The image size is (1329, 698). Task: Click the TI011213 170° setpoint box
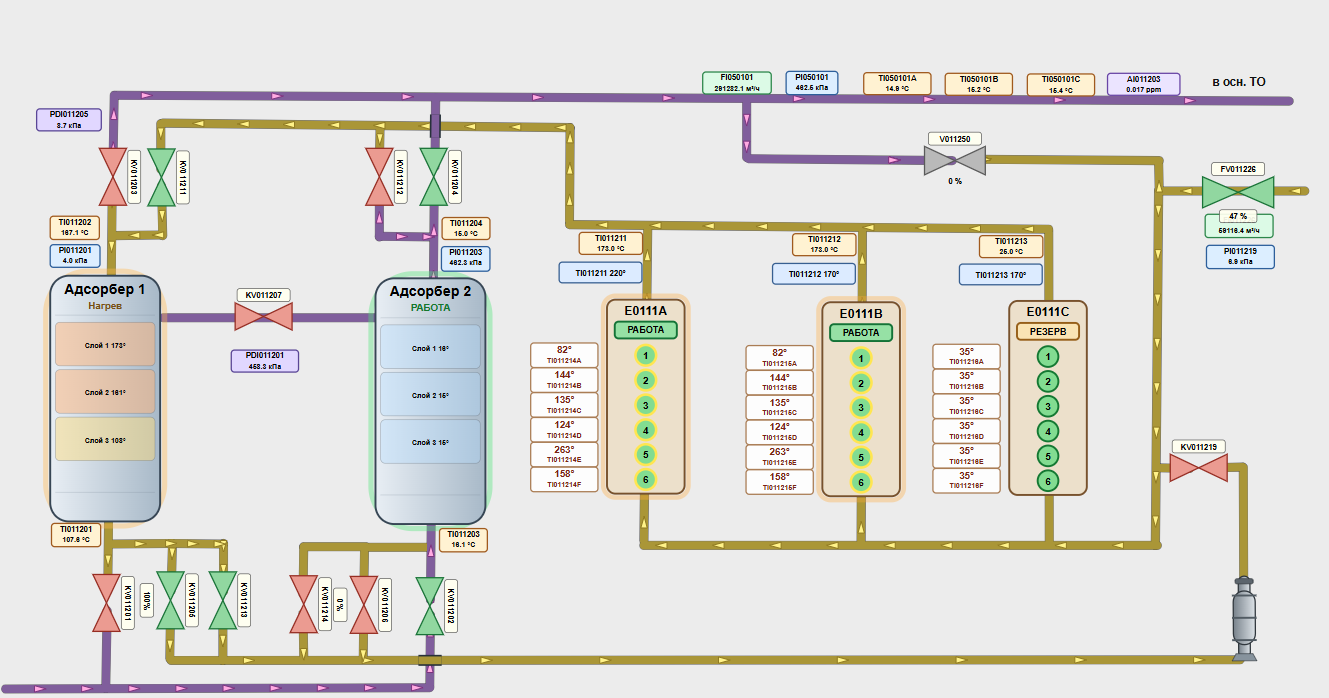1001,274
